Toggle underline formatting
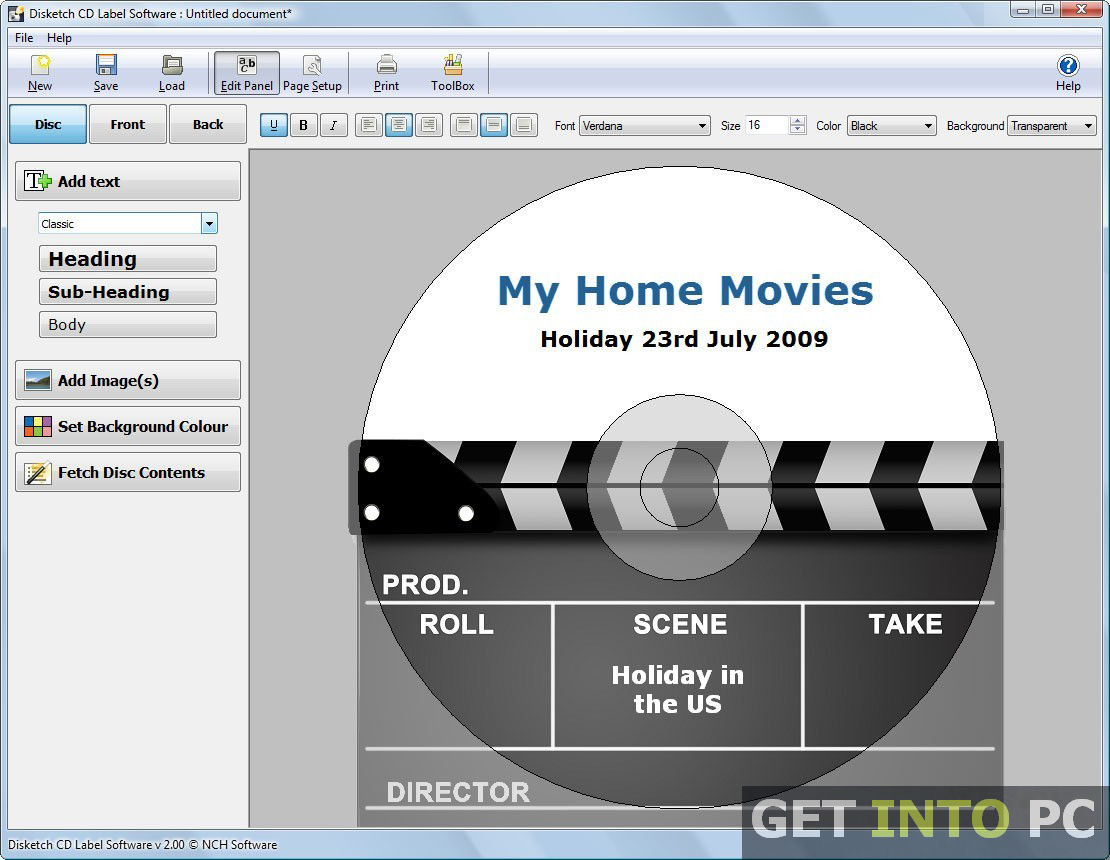This screenshot has height=860, width=1110. 273,125
